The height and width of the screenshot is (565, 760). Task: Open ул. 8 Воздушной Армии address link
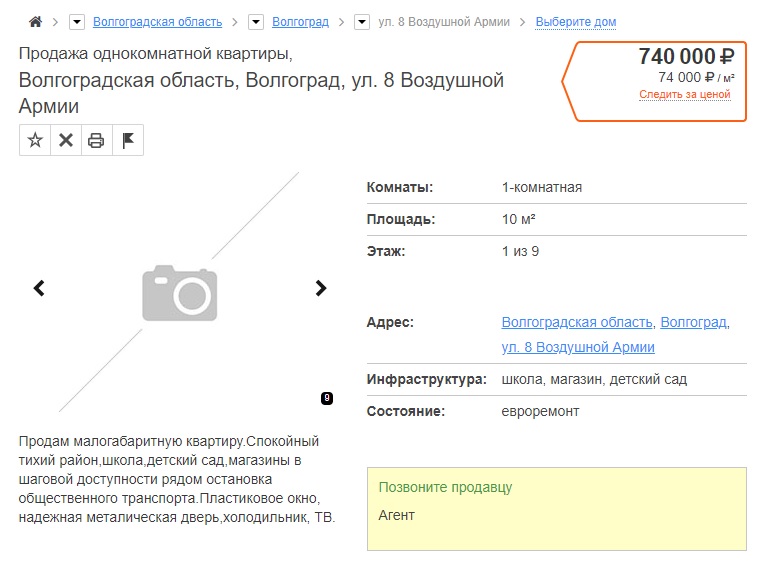[x=578, y=347]
